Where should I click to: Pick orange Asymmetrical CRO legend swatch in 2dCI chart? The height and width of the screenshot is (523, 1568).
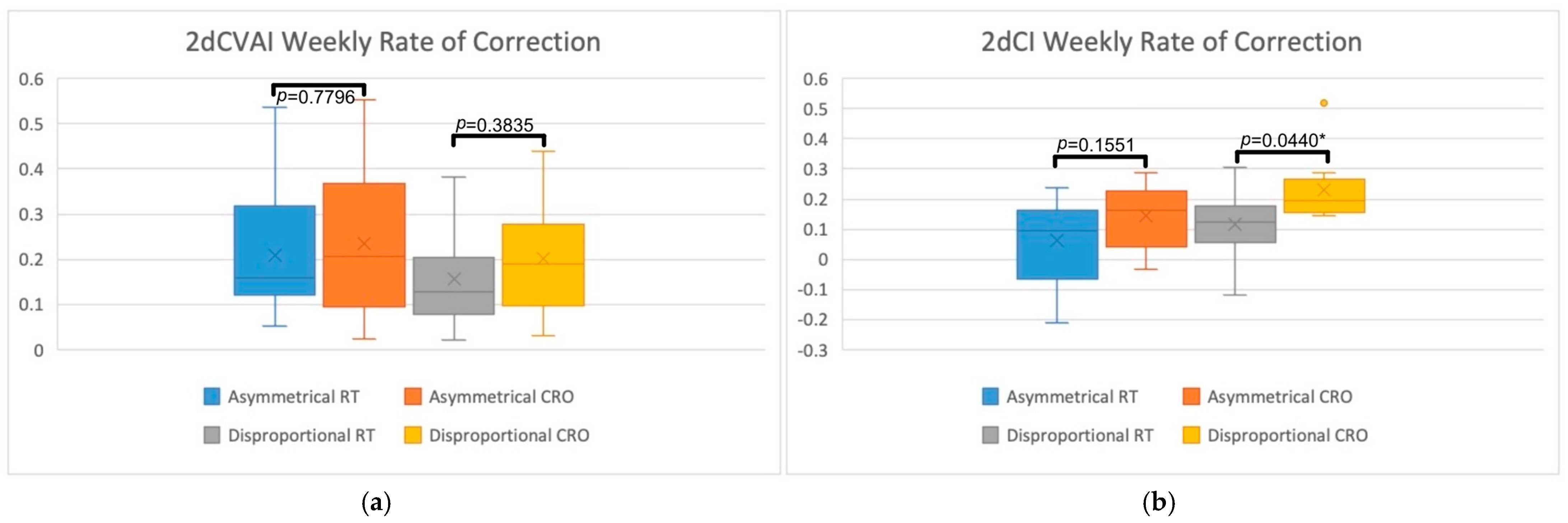tap(1191, 396)
